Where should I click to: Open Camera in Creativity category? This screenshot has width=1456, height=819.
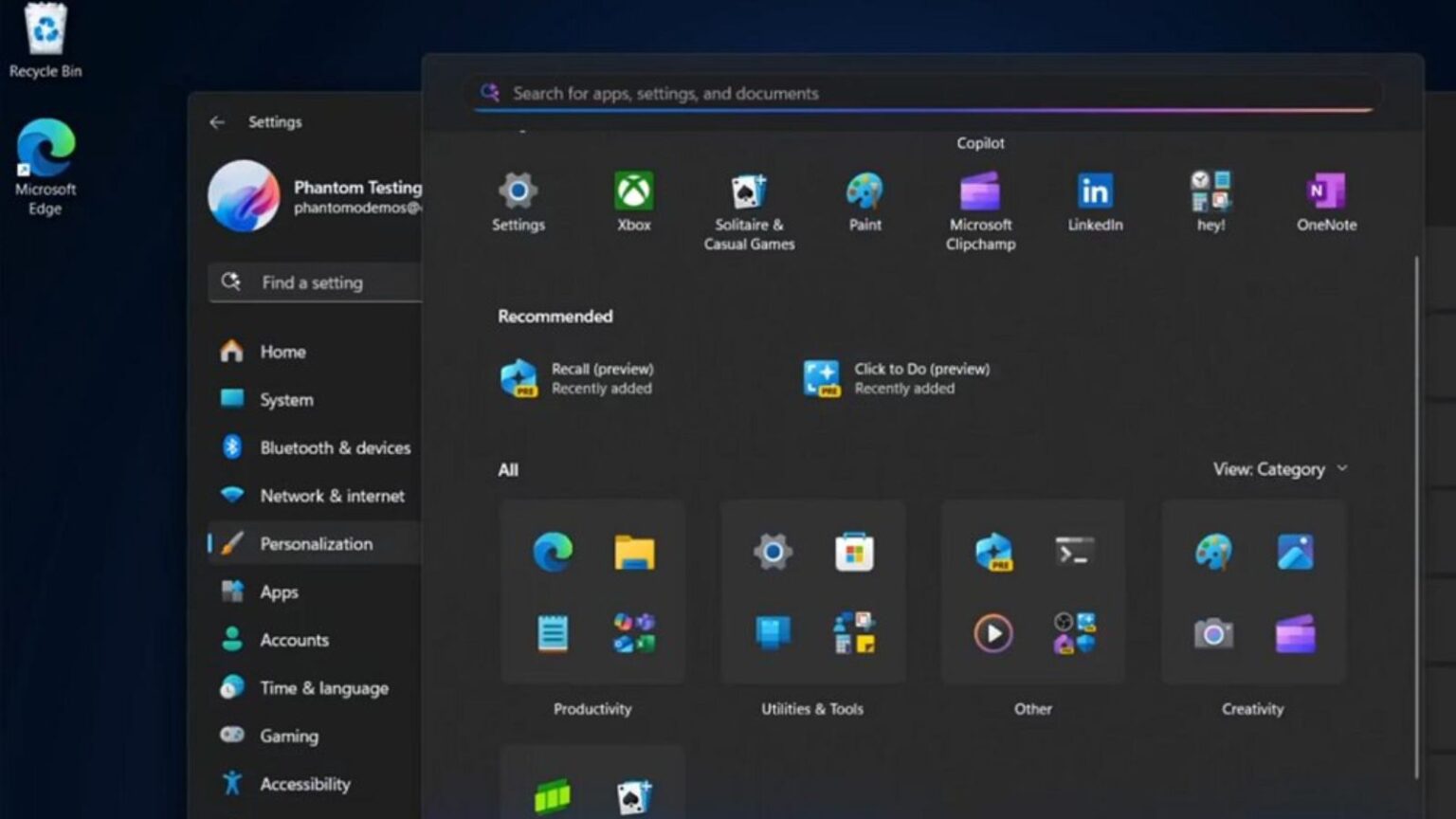coord(1213,633)
